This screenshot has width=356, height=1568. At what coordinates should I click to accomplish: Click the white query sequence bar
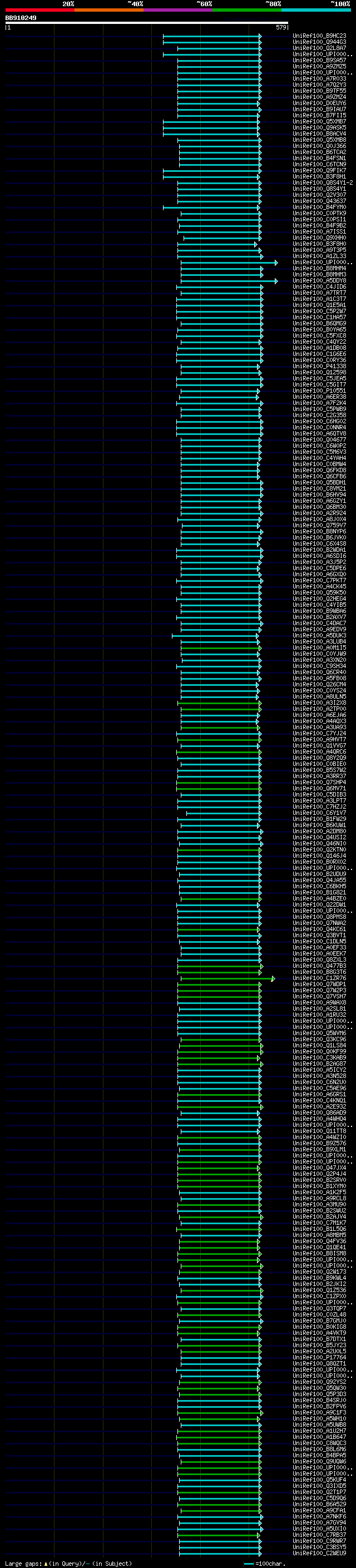point(147,22)
